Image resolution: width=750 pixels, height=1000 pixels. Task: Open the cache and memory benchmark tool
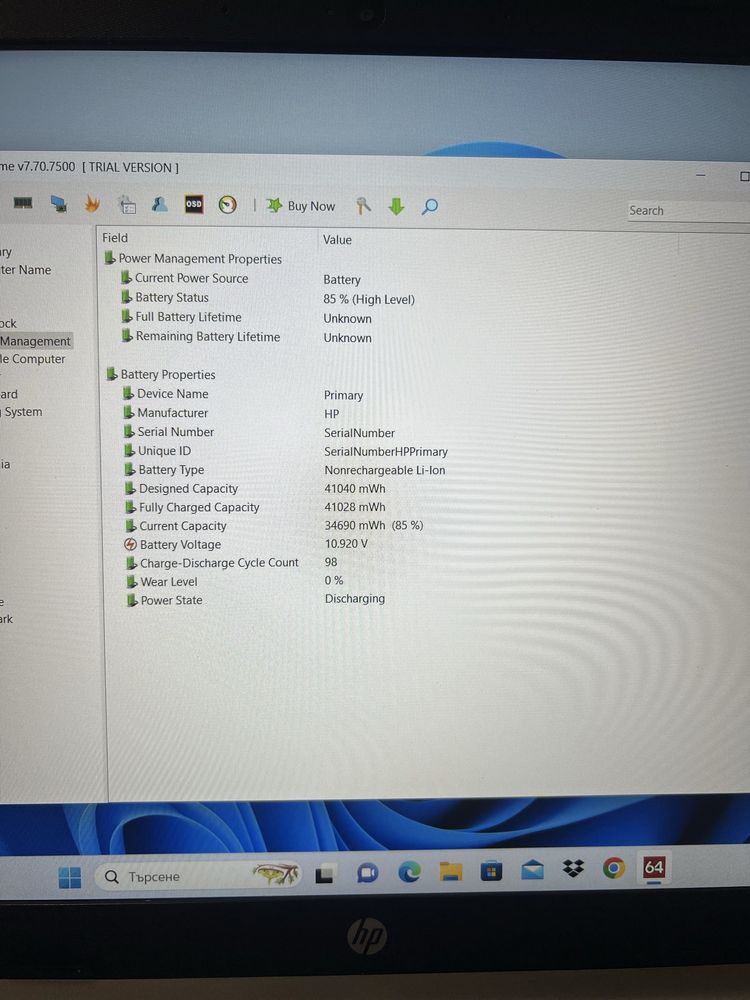click(23, 203)
